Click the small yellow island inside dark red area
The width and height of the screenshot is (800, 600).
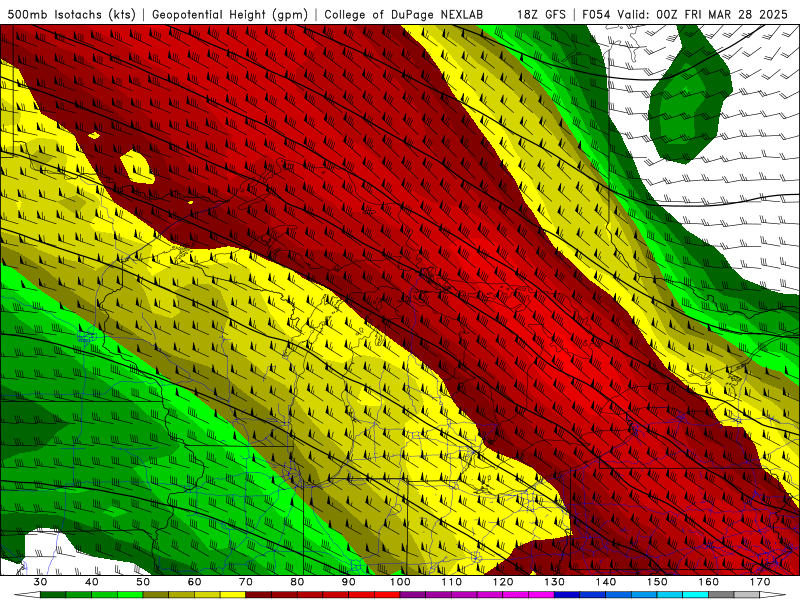pos(137,167)
